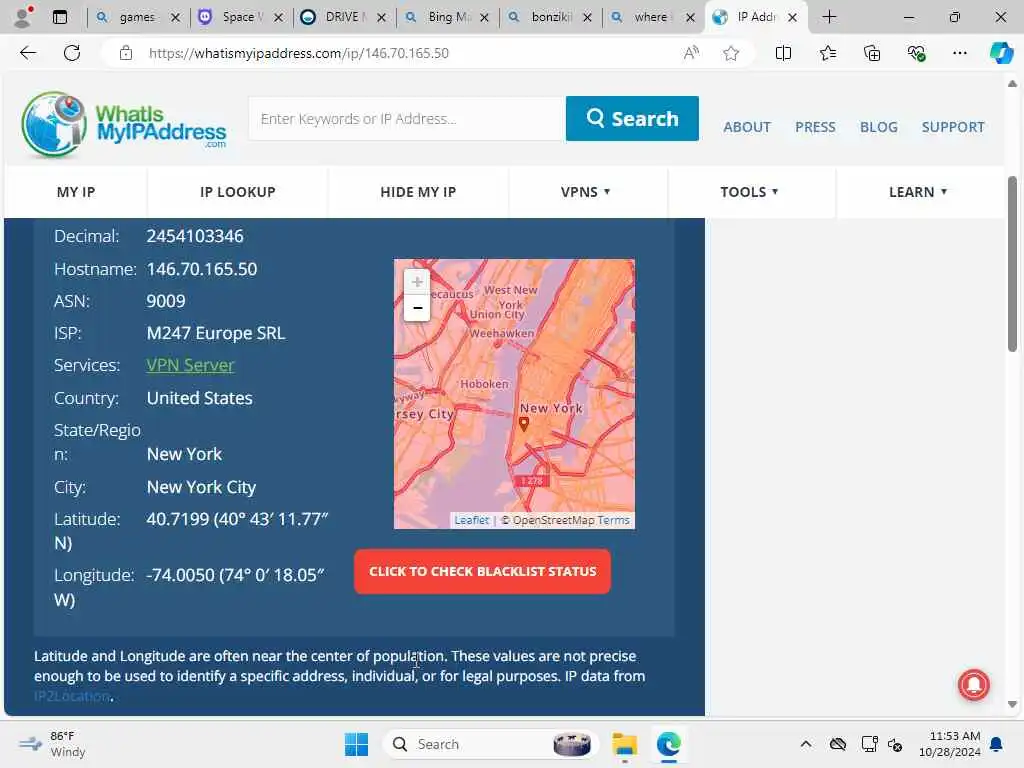Open the weather widget 86°F Windy
This screenshot has width=1024, height=768.
click(x=52, y=744)
